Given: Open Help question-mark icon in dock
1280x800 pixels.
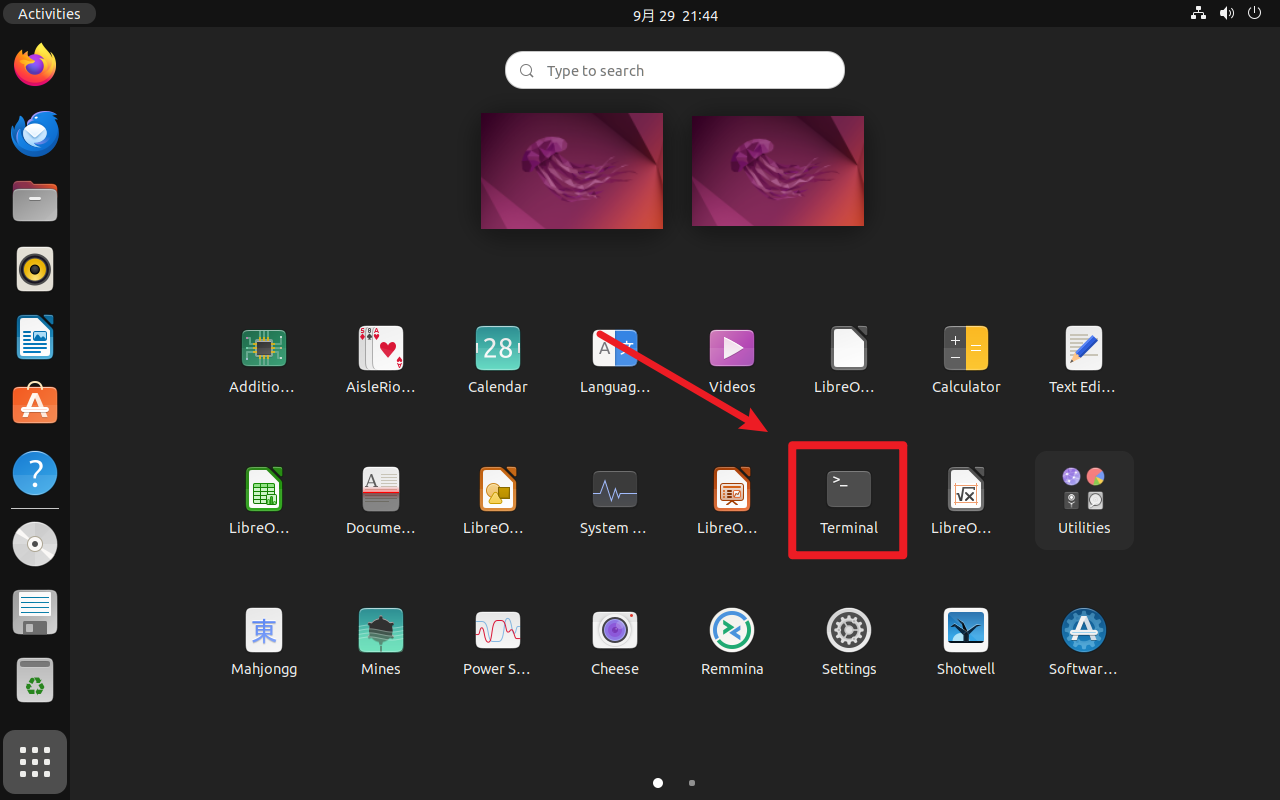Looking at the screenshot, I should (35, 473).
